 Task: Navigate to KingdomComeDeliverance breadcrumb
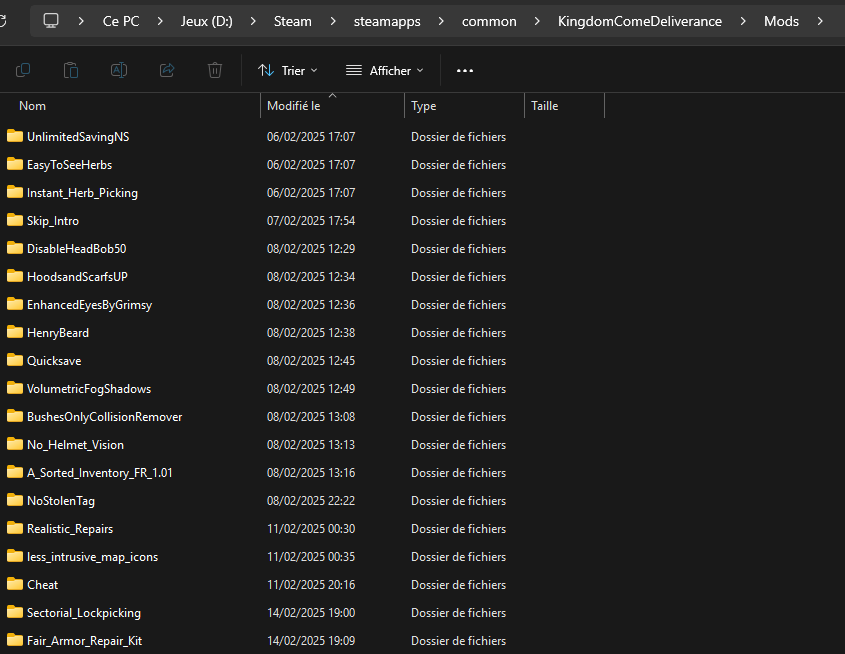tap(640, 21)
